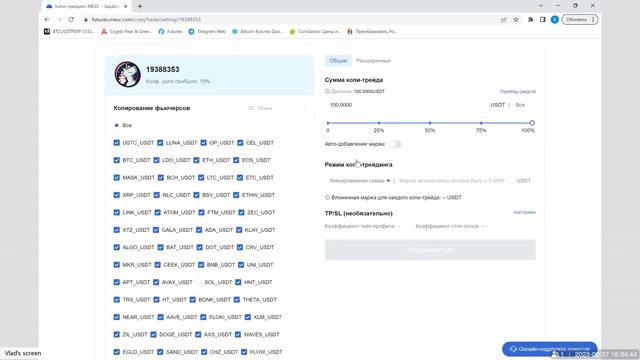Uncheck the EGLD_USDT checkbox
The image size is (640, 360).
(117, 352)
